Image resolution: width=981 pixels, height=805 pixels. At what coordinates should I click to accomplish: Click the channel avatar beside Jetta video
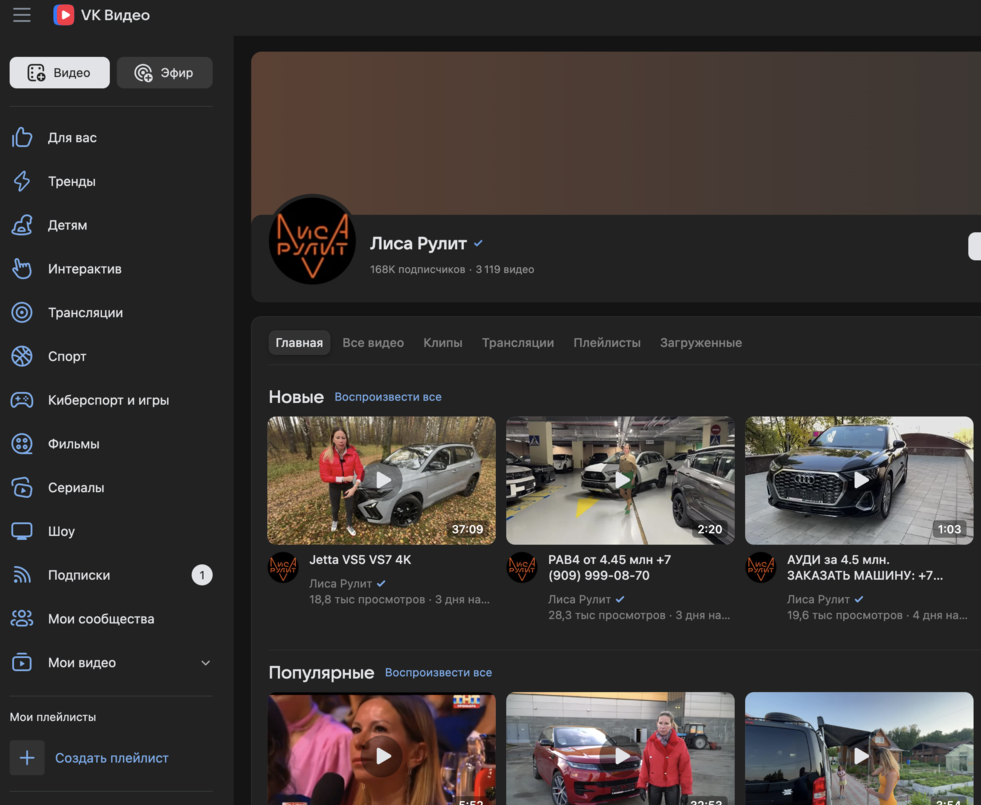[x=283, y=567]
